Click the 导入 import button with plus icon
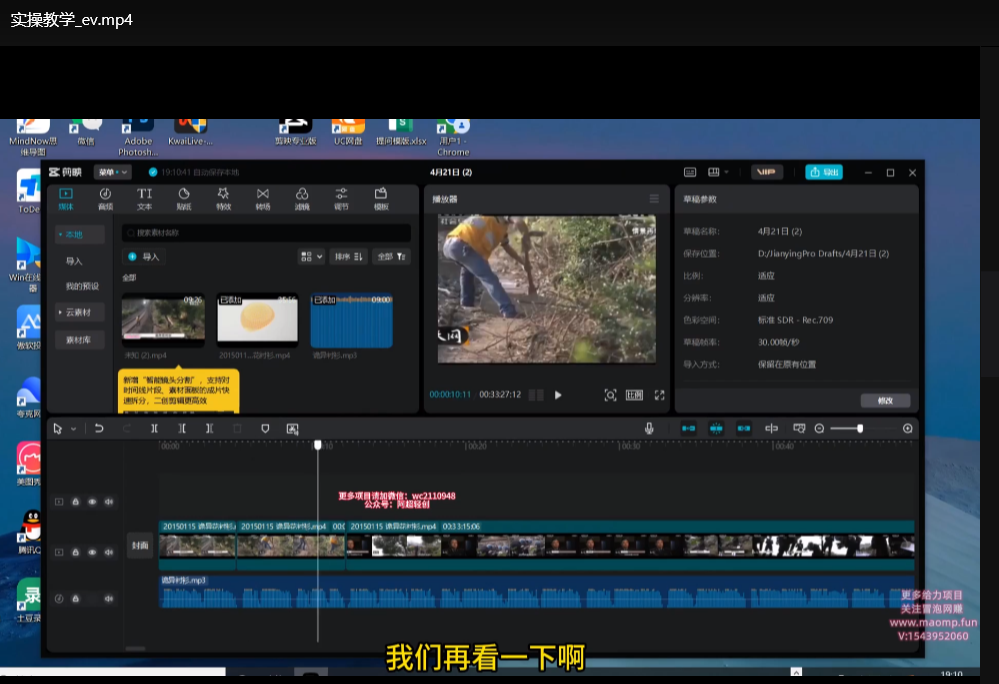Image resolution: width=999 pixels, height=684 pixels. [x=143, y=257]
